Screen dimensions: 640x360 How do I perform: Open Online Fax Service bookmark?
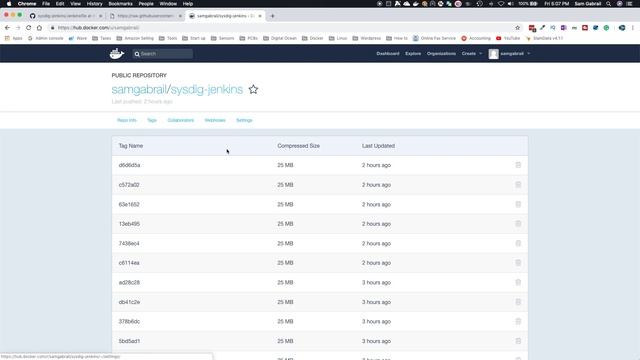[434, 38]
